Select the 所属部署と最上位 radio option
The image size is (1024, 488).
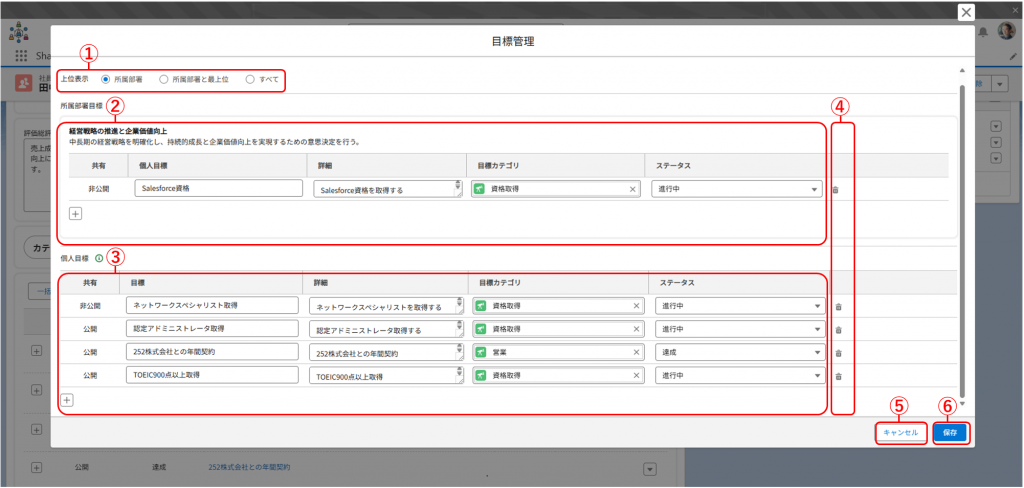point(165,78)
